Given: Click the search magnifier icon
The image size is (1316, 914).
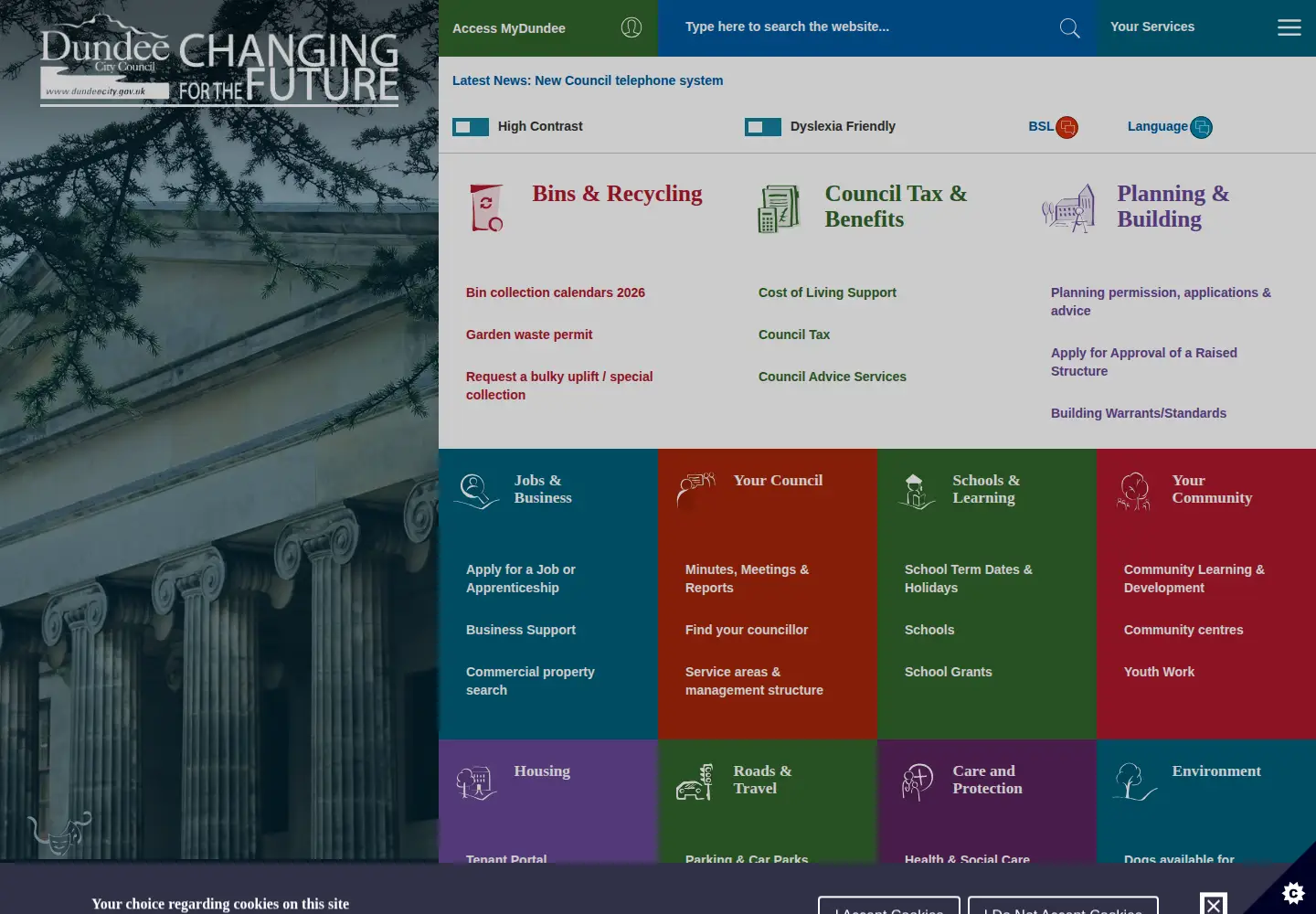Looking at the screenshot, I should [1069, 28].
